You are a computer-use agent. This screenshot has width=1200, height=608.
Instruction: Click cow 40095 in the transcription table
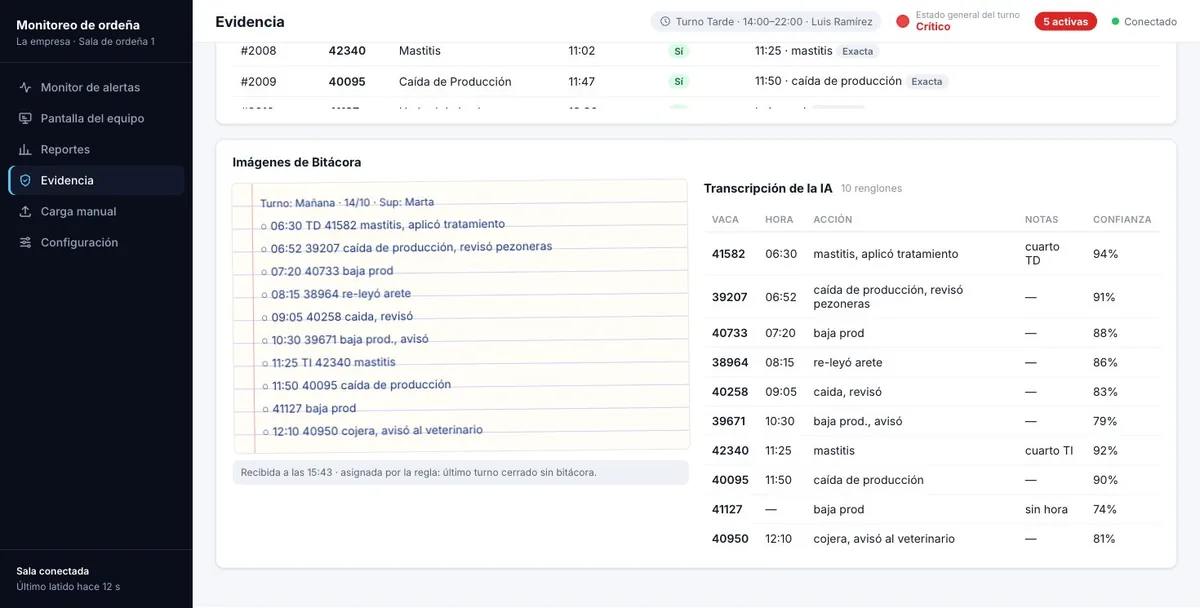(x=730, y=480)
